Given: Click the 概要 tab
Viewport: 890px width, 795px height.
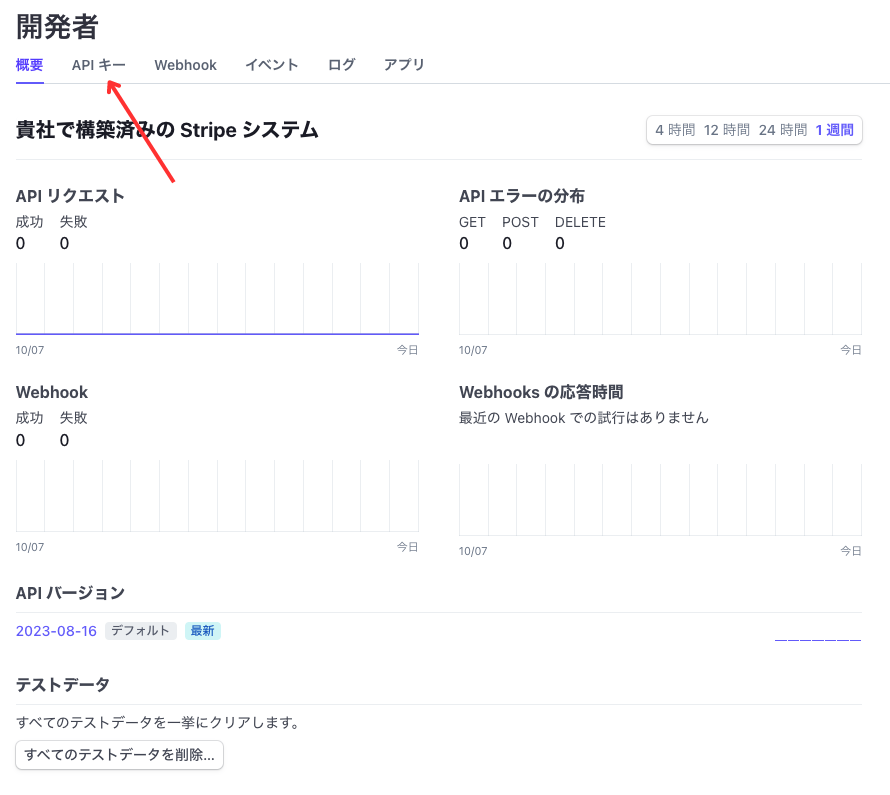Looking at the screenshot, I should pos(30,65).
